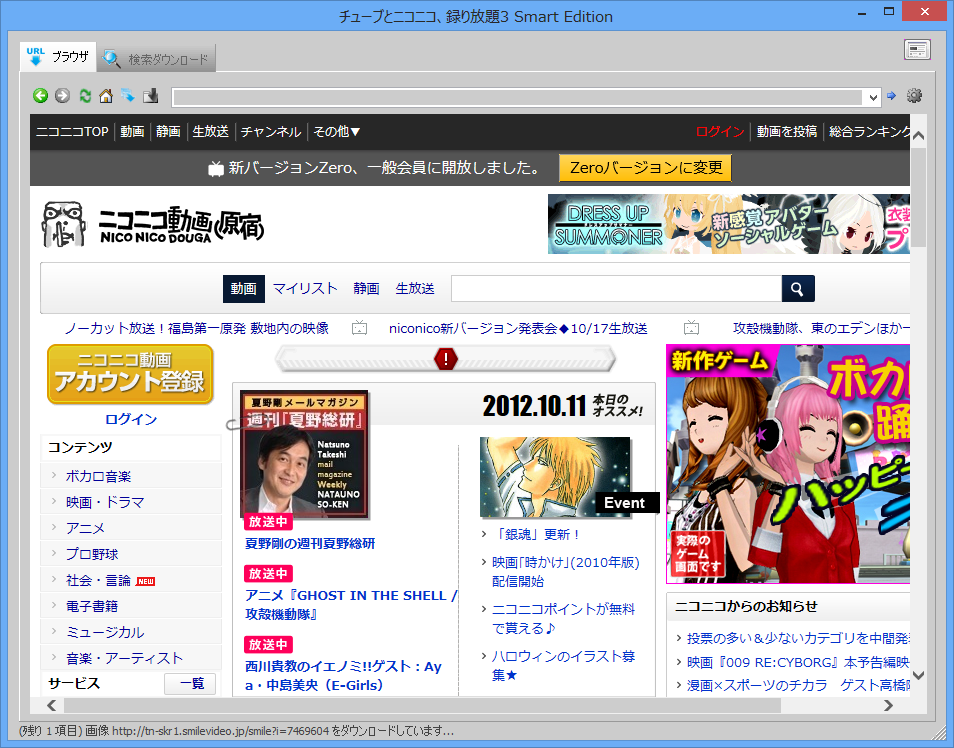Click the niconico新バージョン発表会 headline
This screenshot has height=748, width=954.
(518, 328)
